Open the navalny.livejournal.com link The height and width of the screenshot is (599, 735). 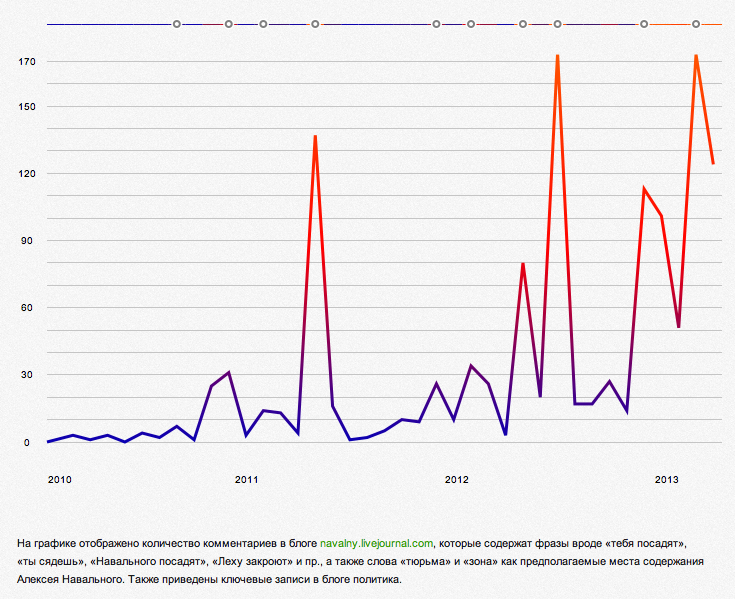point(376,543)
